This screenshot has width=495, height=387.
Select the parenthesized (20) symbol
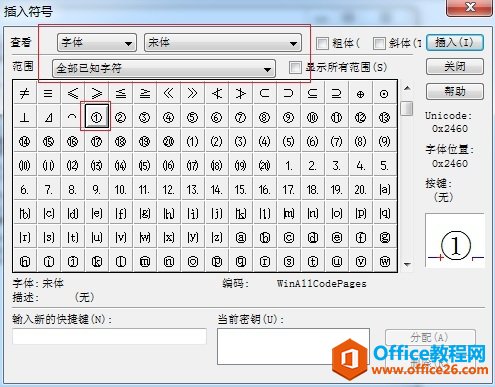264,165
